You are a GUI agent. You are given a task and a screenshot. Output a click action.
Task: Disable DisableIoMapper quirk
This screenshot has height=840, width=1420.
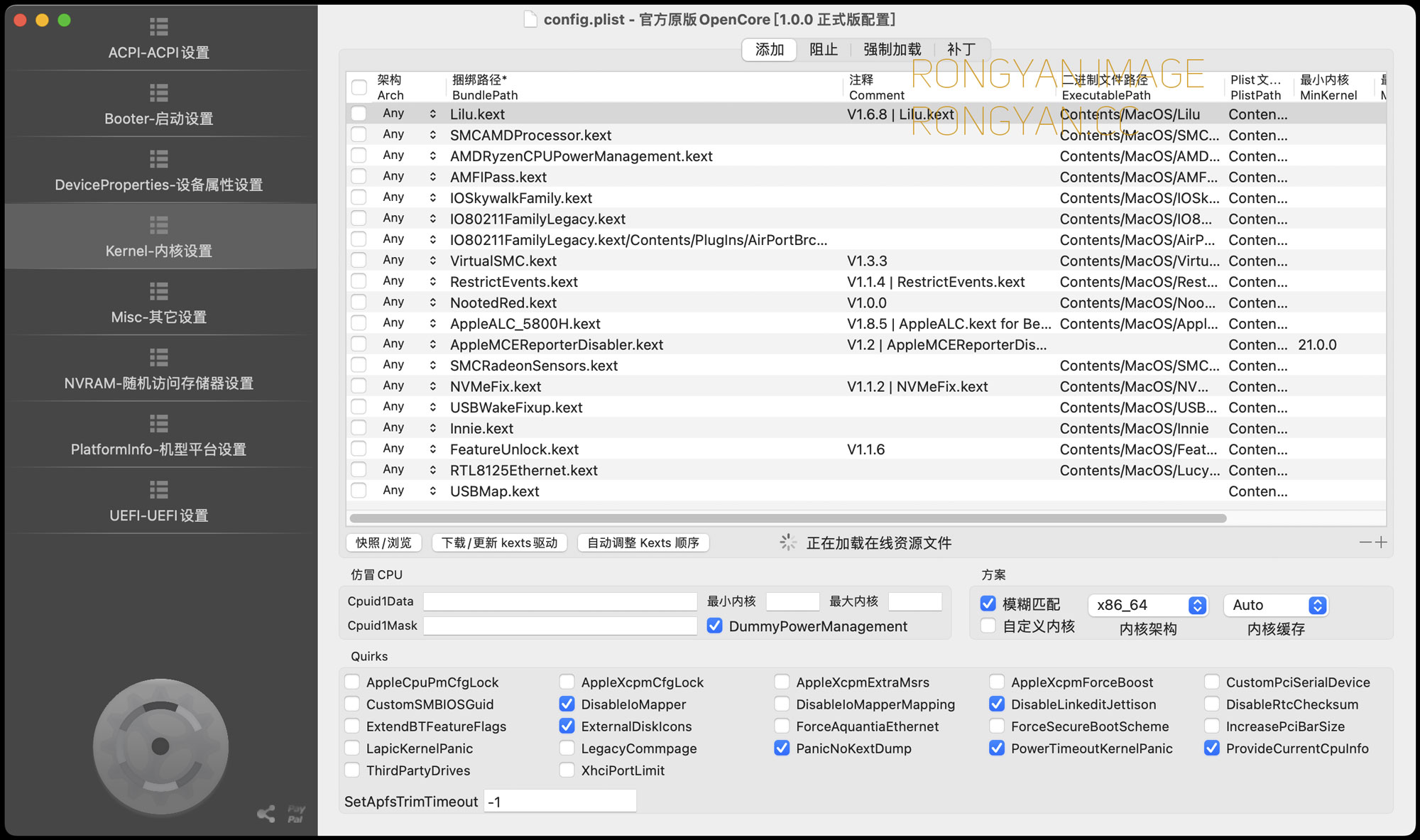[x=567, y=704]
